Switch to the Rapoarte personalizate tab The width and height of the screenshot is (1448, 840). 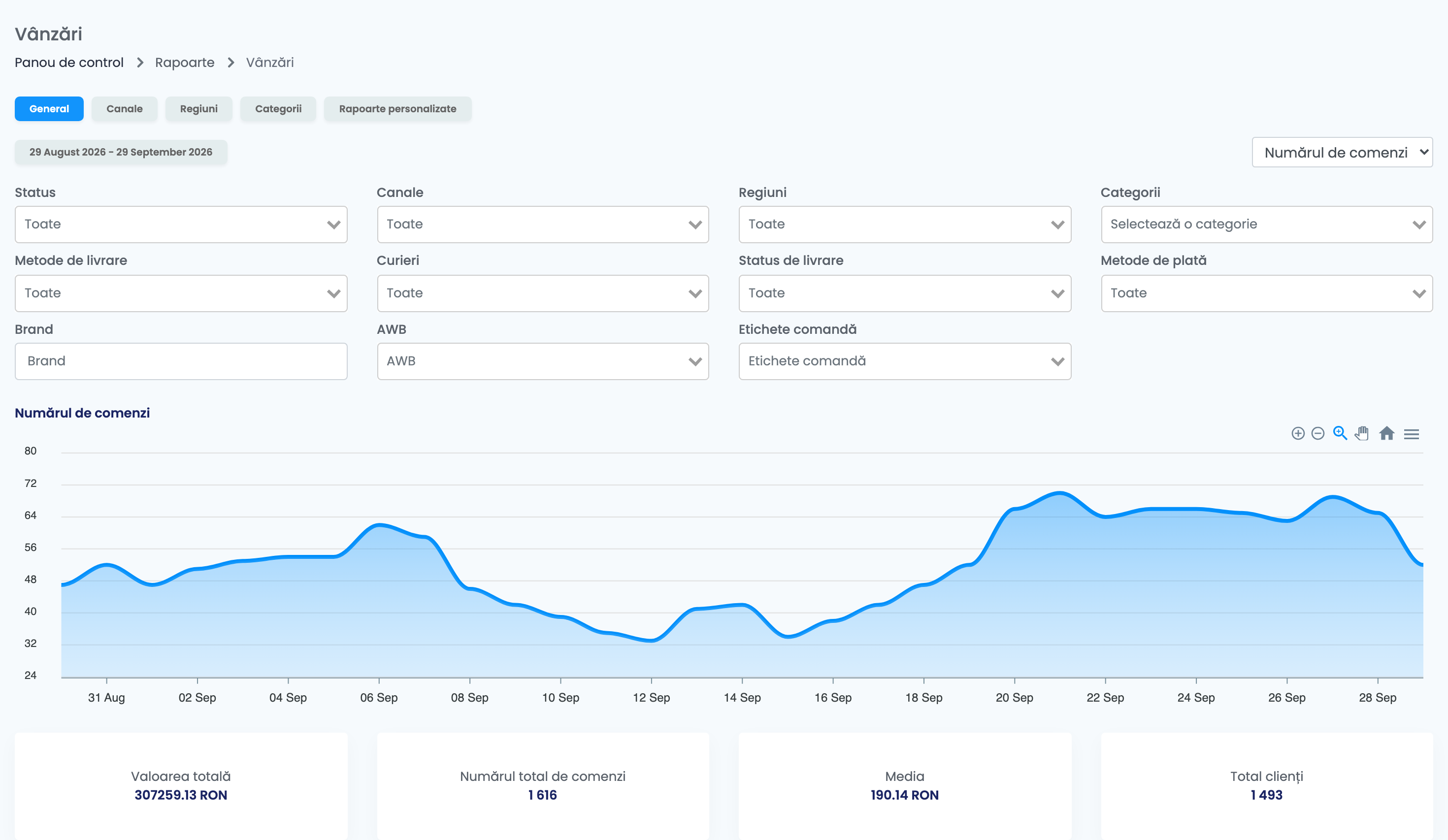(x=397, y=109)
